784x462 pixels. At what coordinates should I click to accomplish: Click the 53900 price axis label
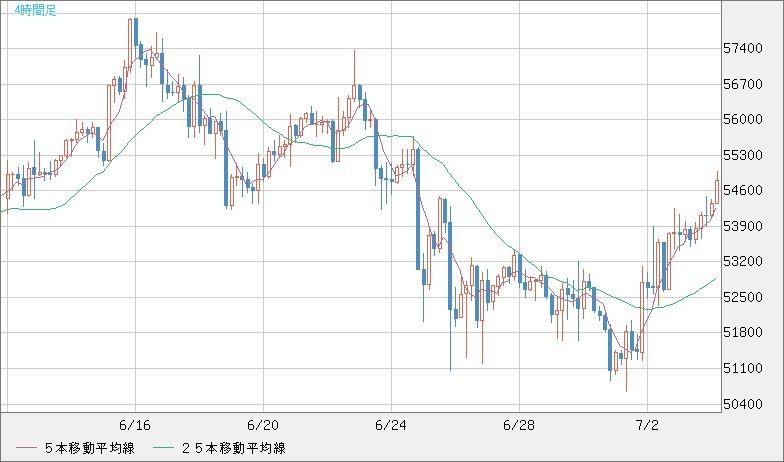[x=743, y=226]
